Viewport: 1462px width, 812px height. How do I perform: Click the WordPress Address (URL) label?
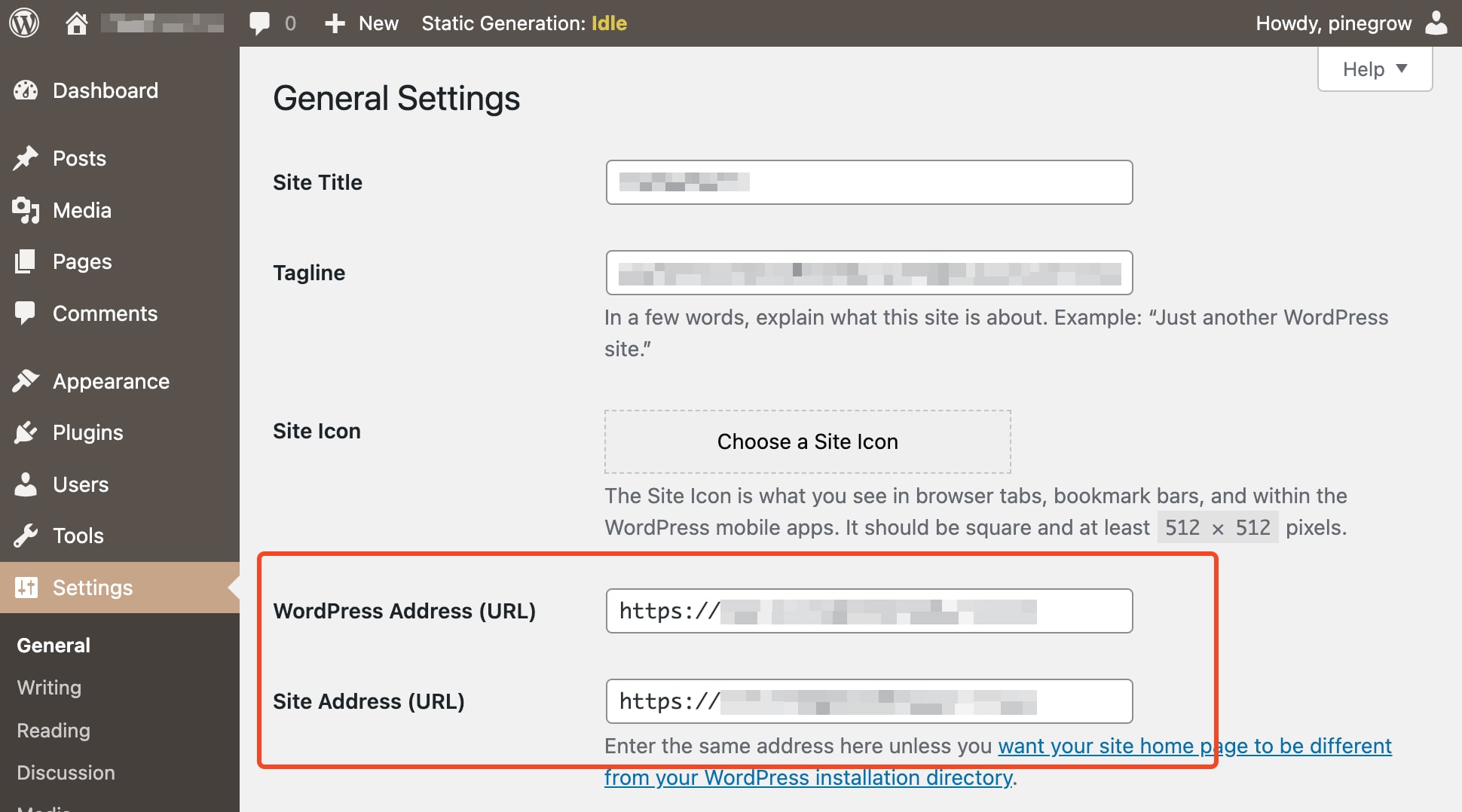[x=404, y=611]
